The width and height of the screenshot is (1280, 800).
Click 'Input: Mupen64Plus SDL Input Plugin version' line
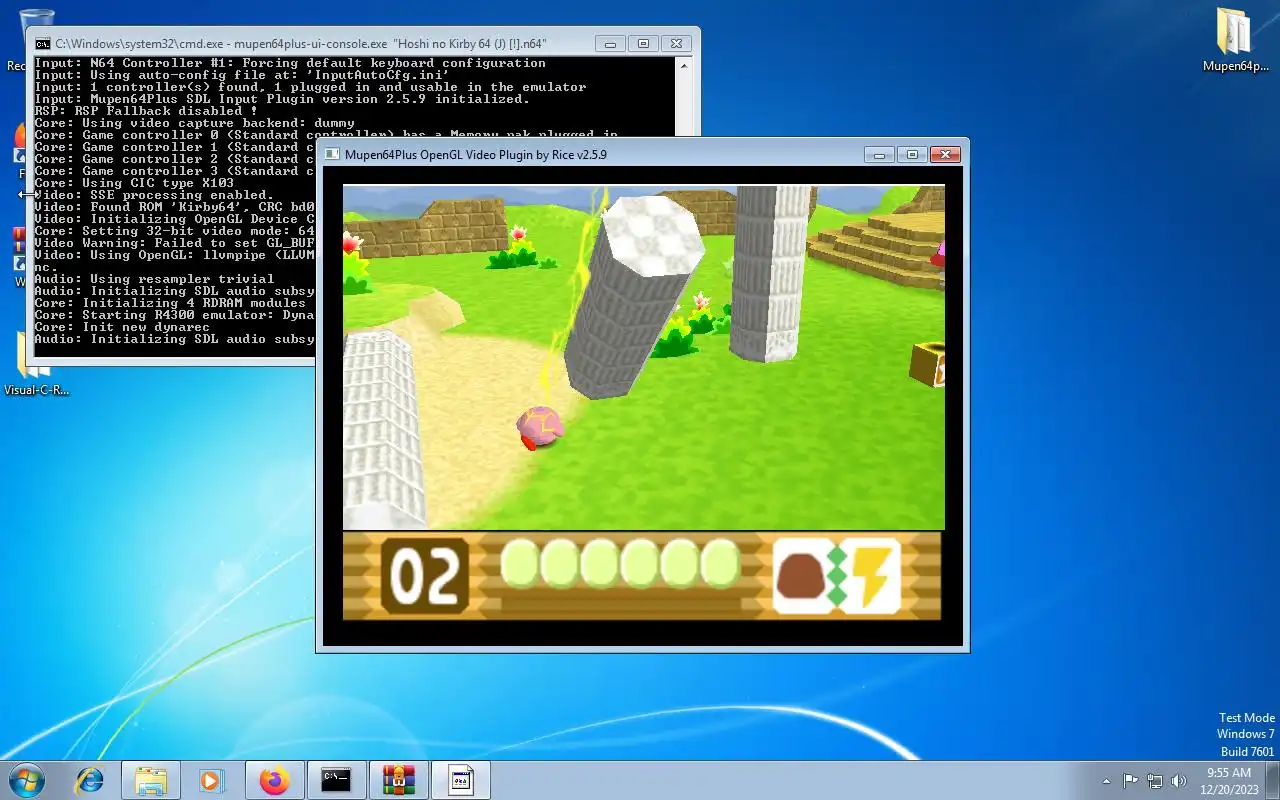(x=282, y=99)
